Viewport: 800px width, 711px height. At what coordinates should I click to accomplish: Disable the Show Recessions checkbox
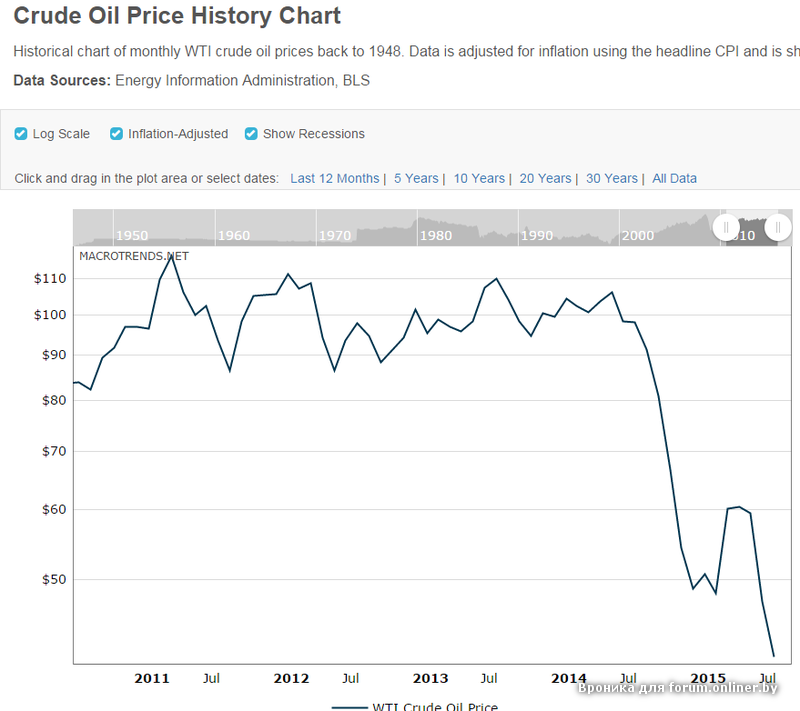pyautogui.click(x=251, y=134)
